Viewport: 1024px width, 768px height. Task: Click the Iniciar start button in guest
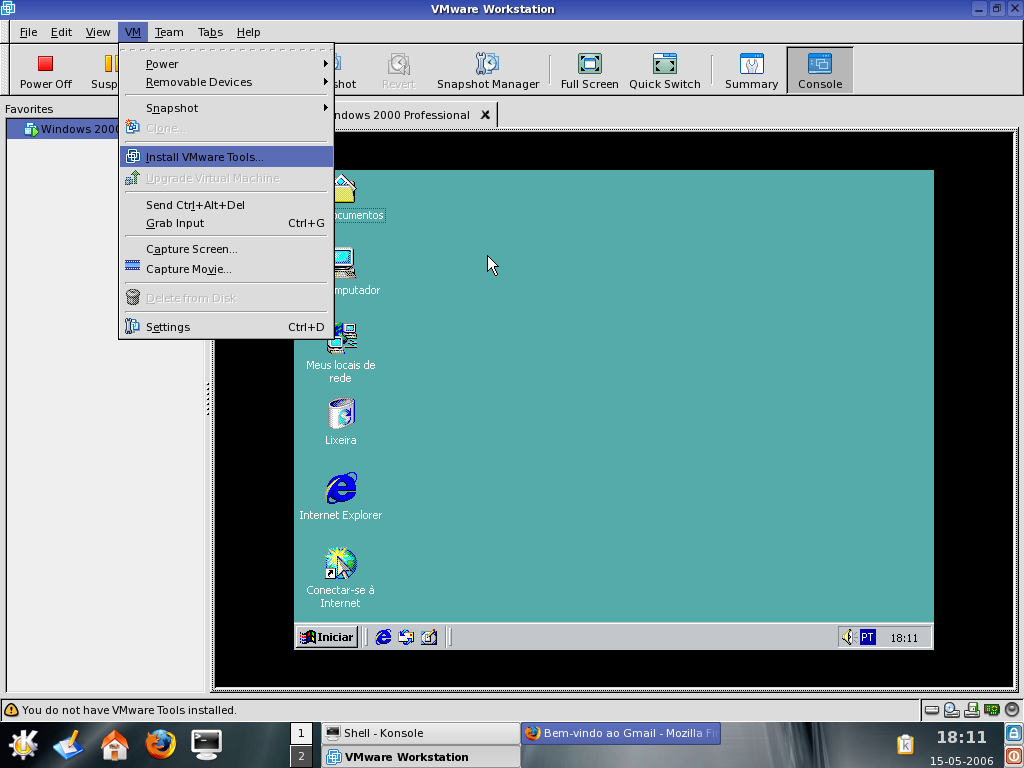tap(327, 637)
